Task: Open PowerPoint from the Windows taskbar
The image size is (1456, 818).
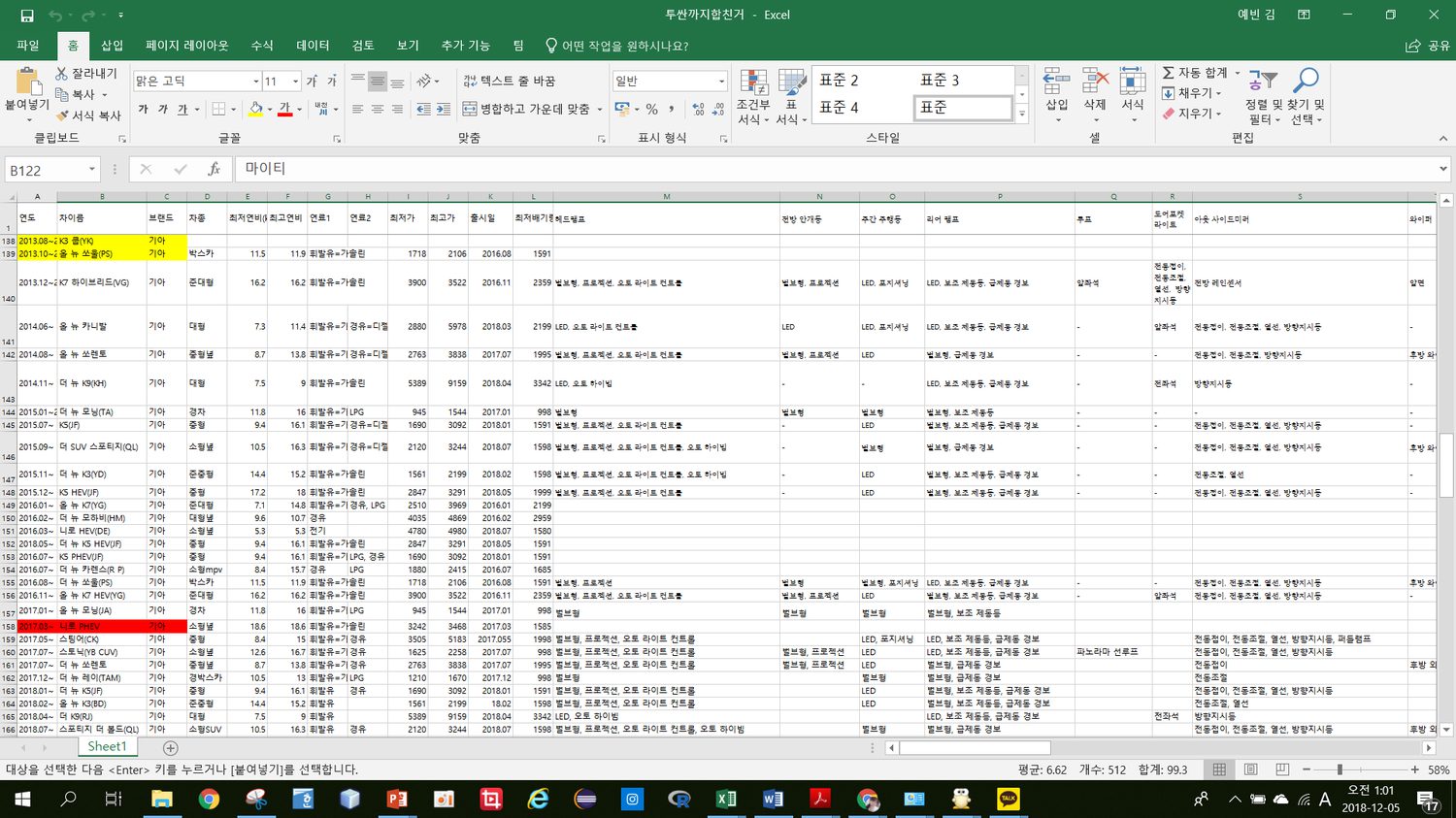Action: coord(397,800)
